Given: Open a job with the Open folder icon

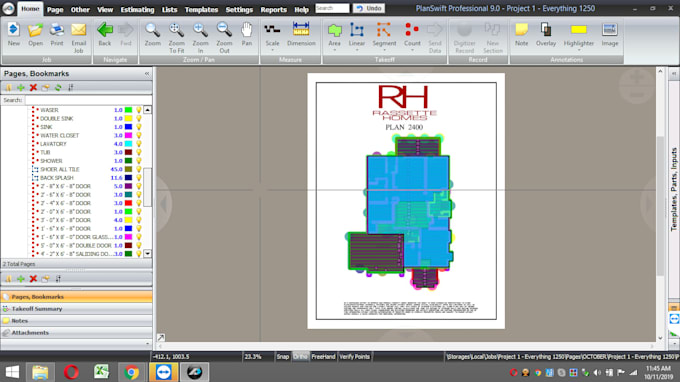Looking at the screenshot, I should click(35, 35).
